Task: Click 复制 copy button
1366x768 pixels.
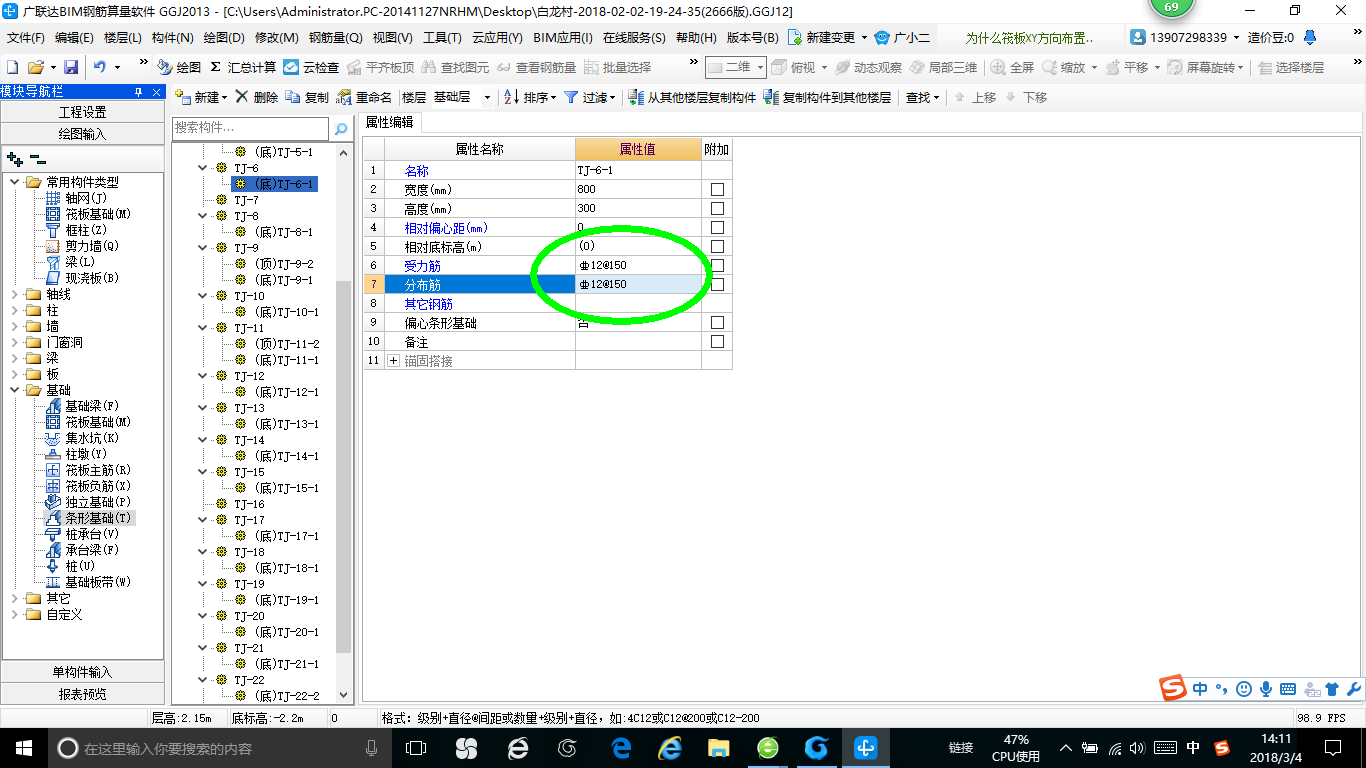Action: (307, 97)
